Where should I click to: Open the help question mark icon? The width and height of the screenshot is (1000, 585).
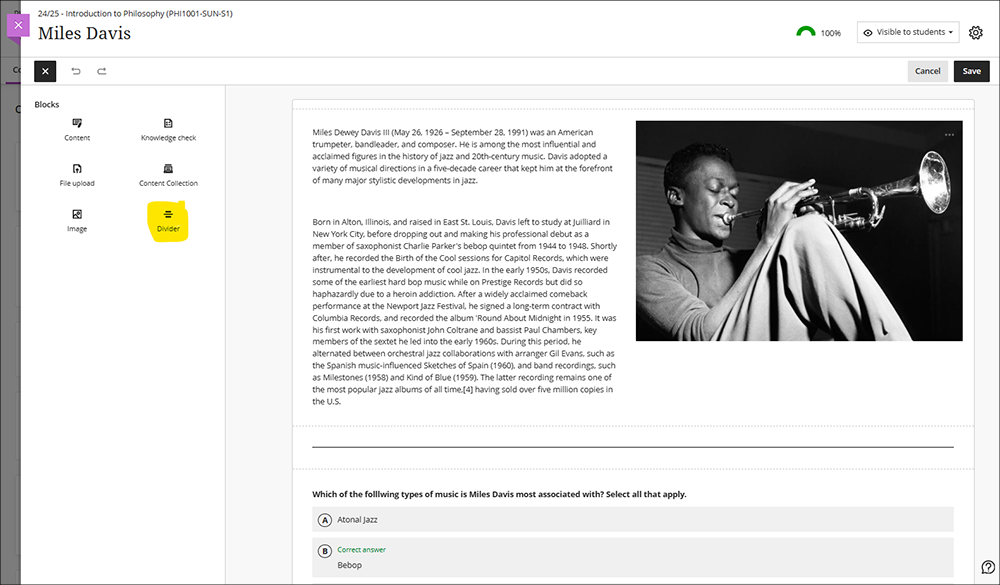pyautogui.click(x=988, y=567)
